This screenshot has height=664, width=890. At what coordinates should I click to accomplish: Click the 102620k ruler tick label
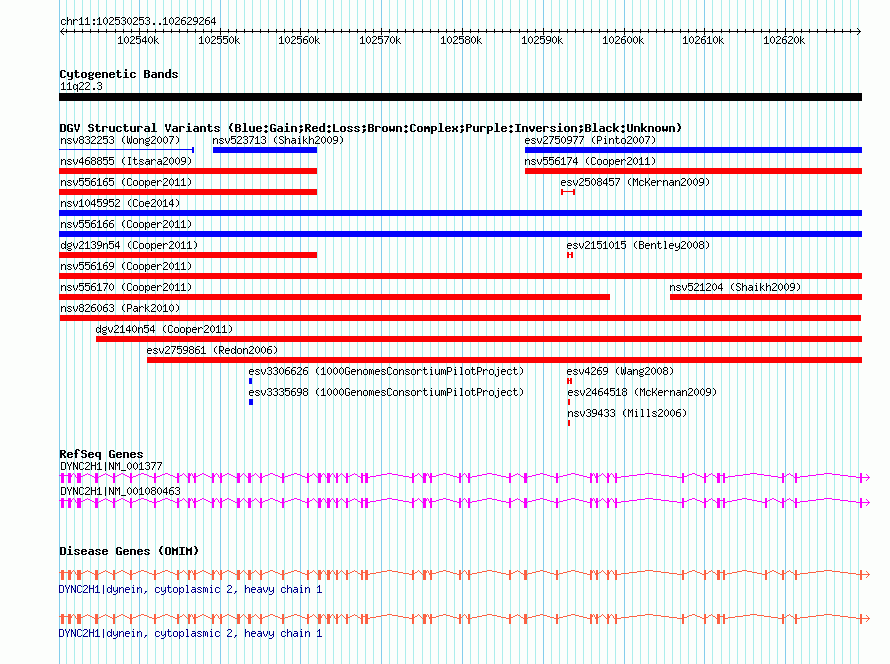784,40
